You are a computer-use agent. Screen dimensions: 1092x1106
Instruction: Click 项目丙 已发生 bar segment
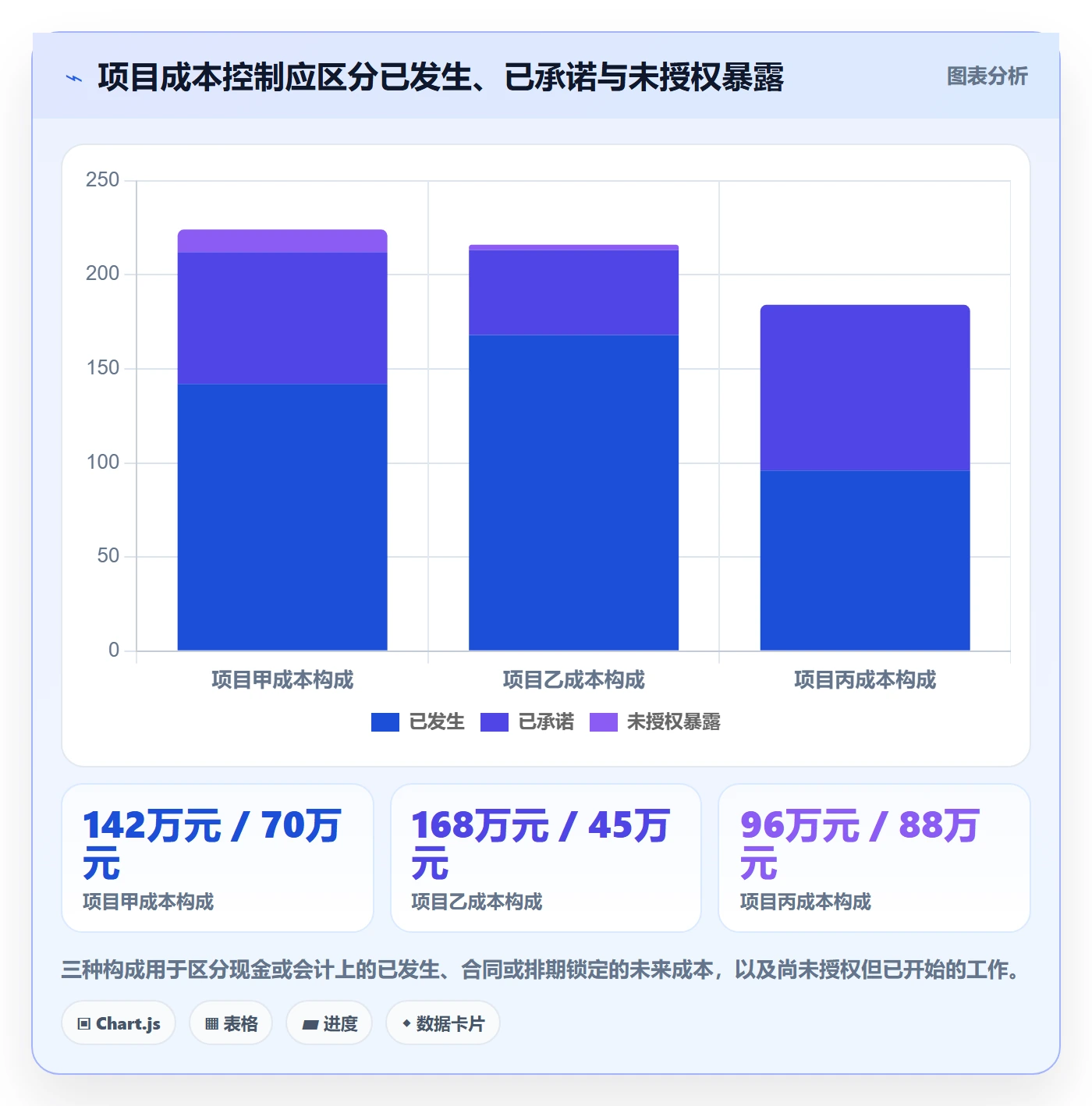pos(865,561)
